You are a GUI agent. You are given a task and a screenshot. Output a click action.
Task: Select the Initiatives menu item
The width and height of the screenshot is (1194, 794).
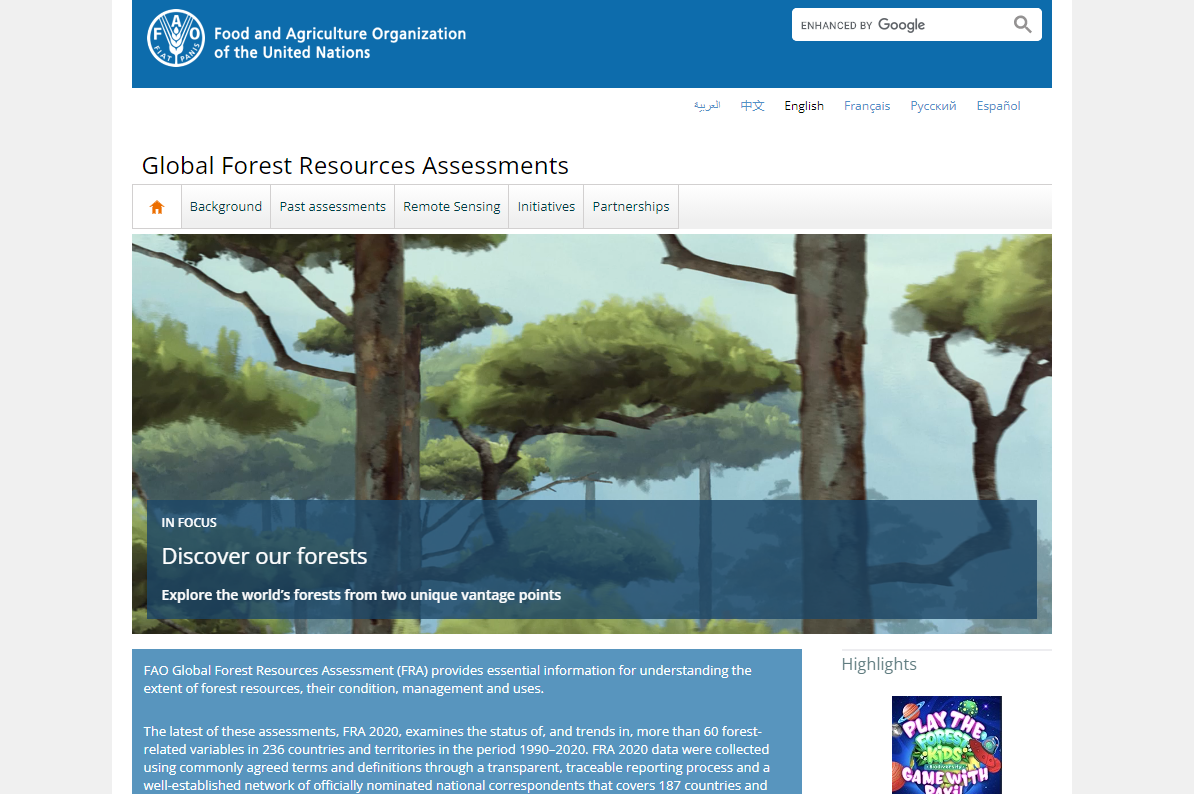point(546,206)
